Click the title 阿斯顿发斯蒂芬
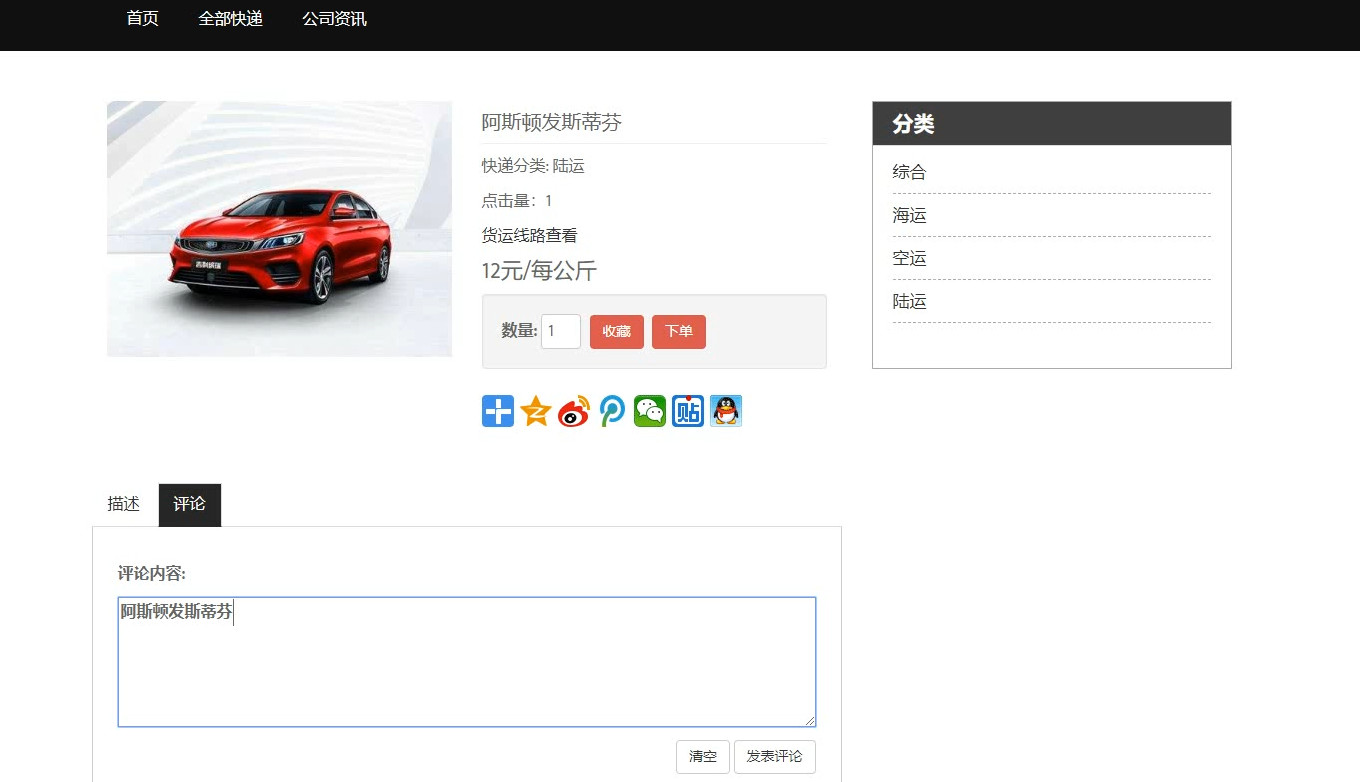This screenshot has height=782, width=1360. pyautogui.click(x=552, y=123)
